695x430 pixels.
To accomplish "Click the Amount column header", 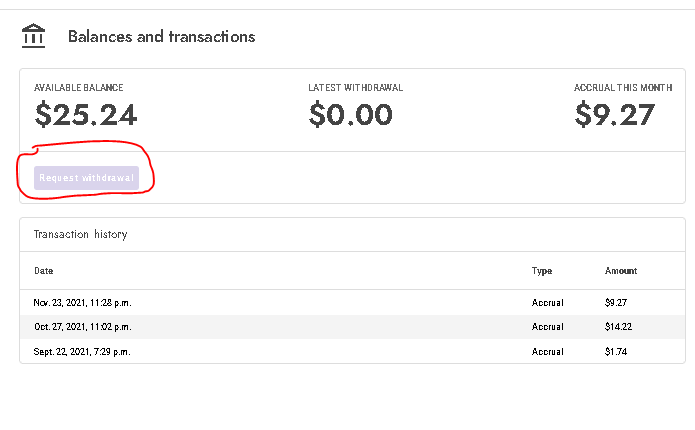I will (x=621, y=271).
